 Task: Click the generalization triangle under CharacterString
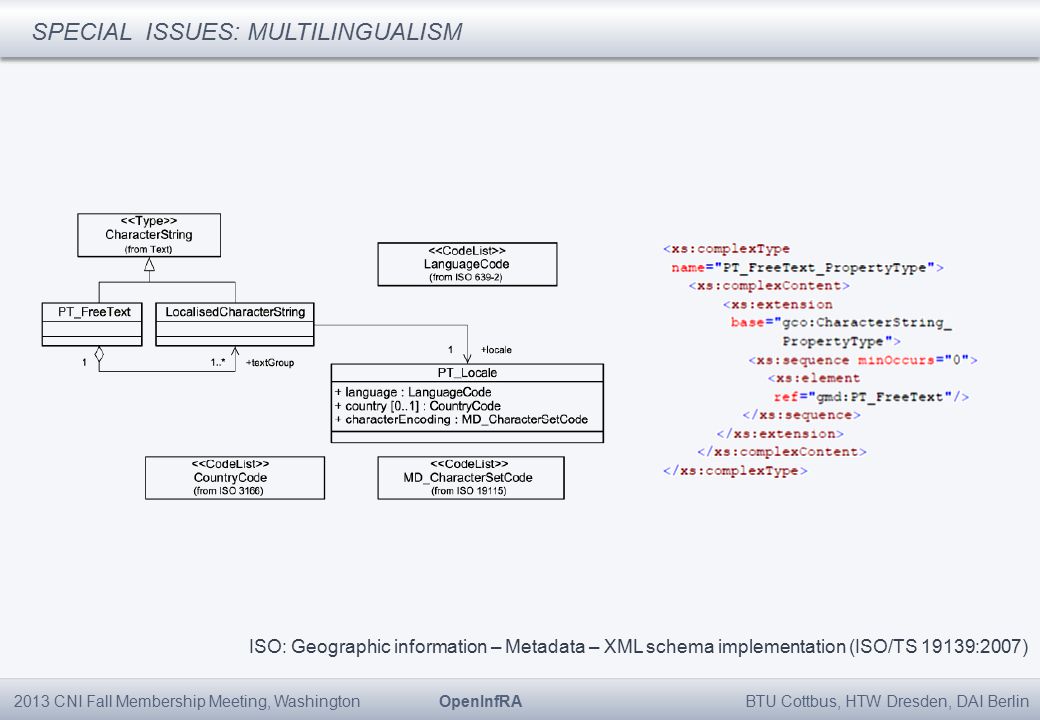point(149,265)
